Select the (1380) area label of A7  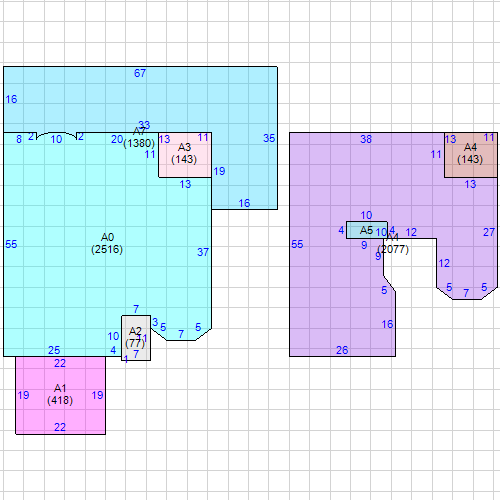point(139,143)
